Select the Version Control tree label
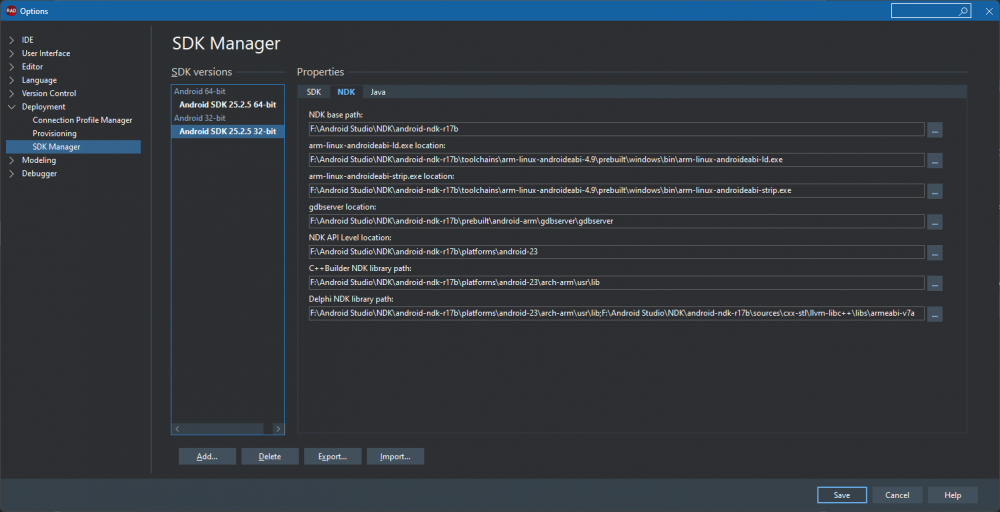 [49, 94]
